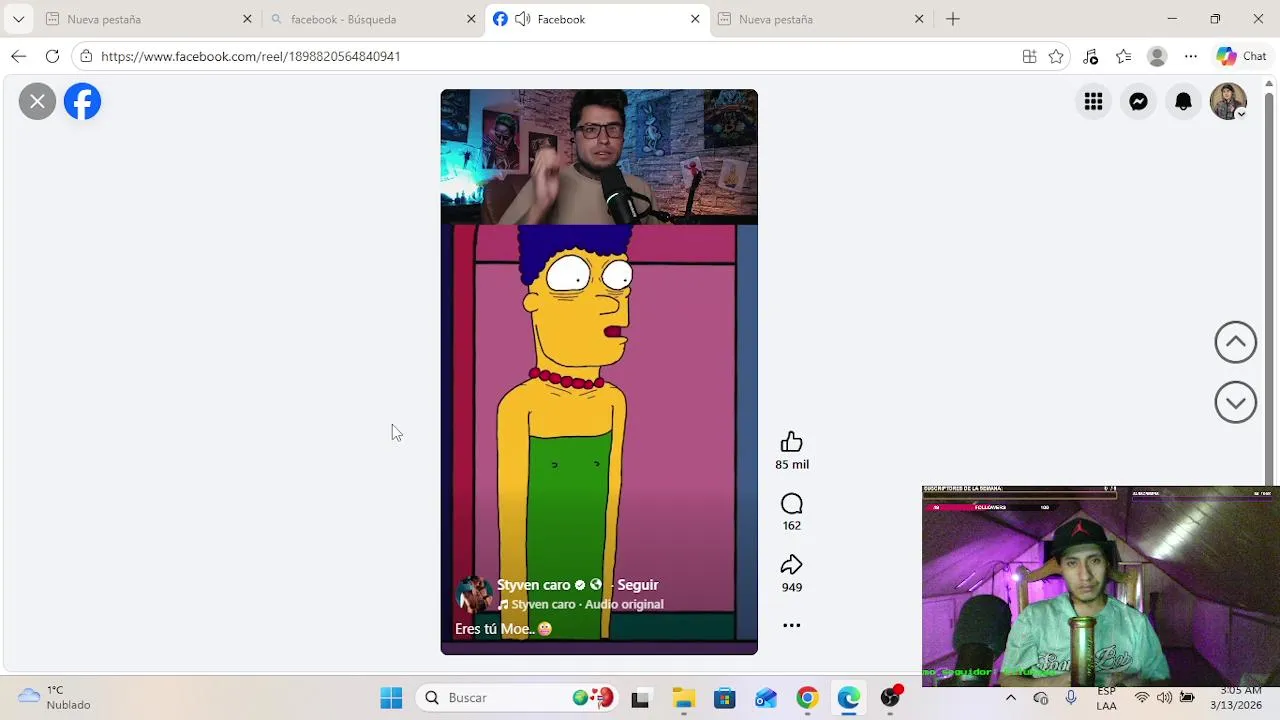Click the taskbar Buscar search box
The height and width of the screenshot is (720, 1280).
tap(515, 698)
